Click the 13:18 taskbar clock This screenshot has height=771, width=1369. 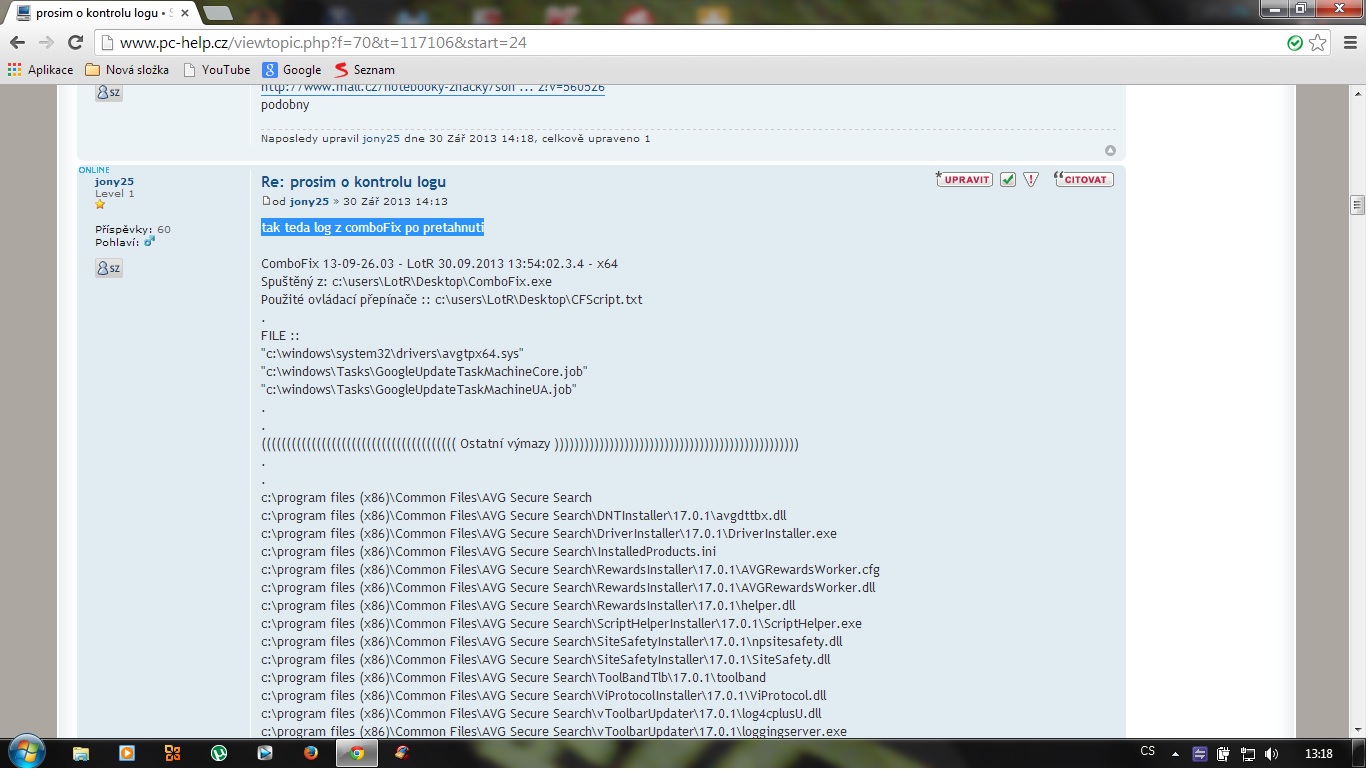click(1319, 753)
